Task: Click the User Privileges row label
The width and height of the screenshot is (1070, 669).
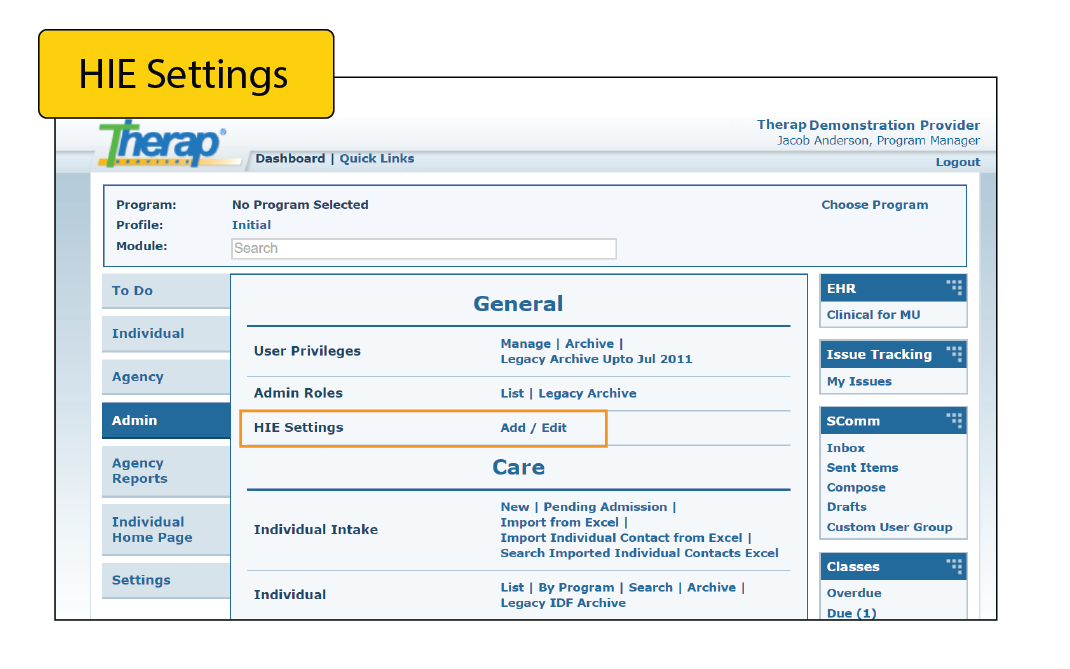Action: click(x=307, y=352)
